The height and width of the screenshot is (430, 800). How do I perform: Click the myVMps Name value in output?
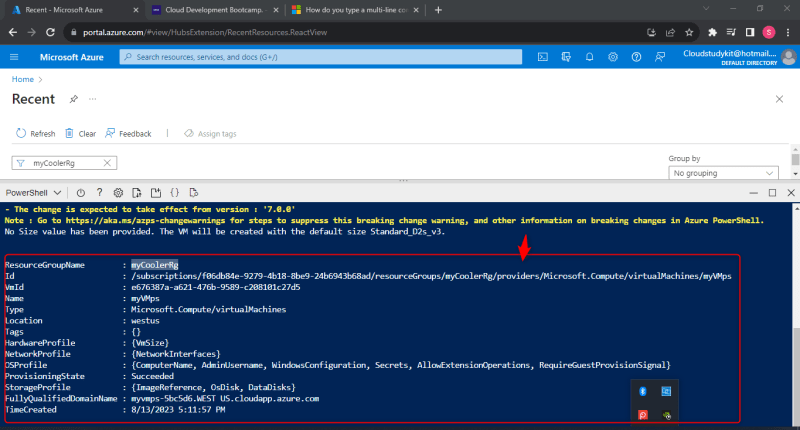(x=145, y=298)
